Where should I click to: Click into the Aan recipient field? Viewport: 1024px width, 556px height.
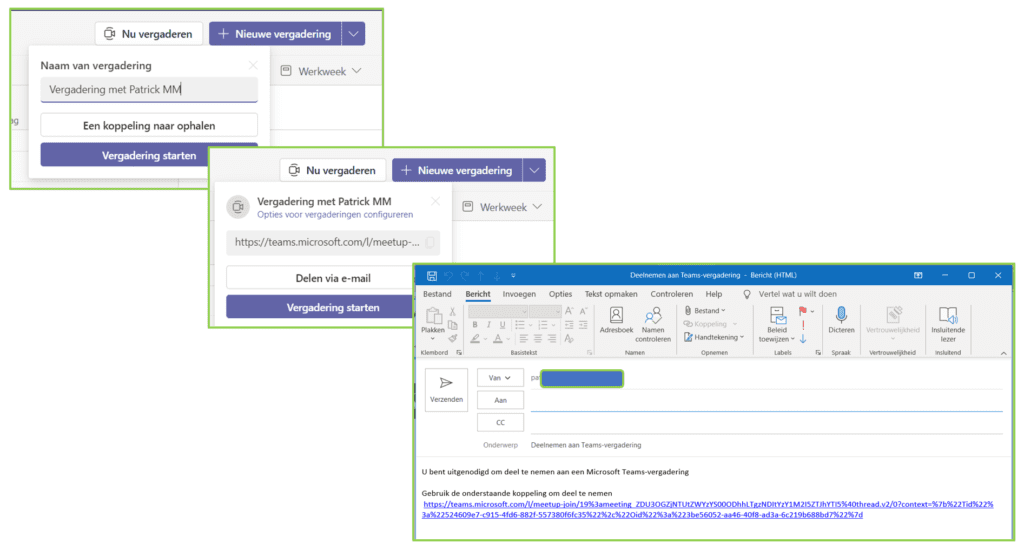point(766,401)
